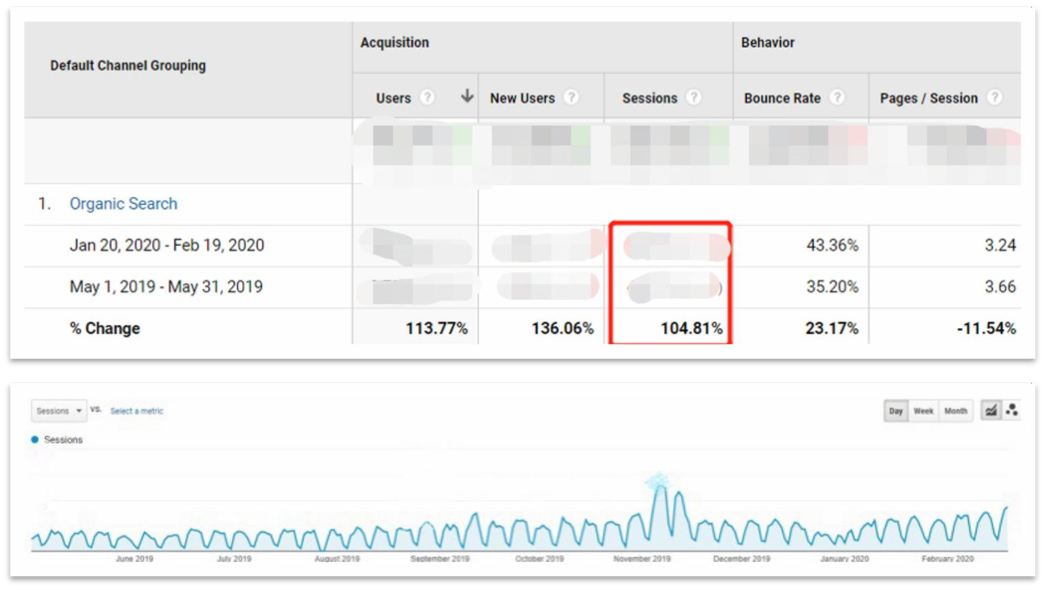Switch to motion chart icon
This screenshot has height=590, width=1046.
1012,410
